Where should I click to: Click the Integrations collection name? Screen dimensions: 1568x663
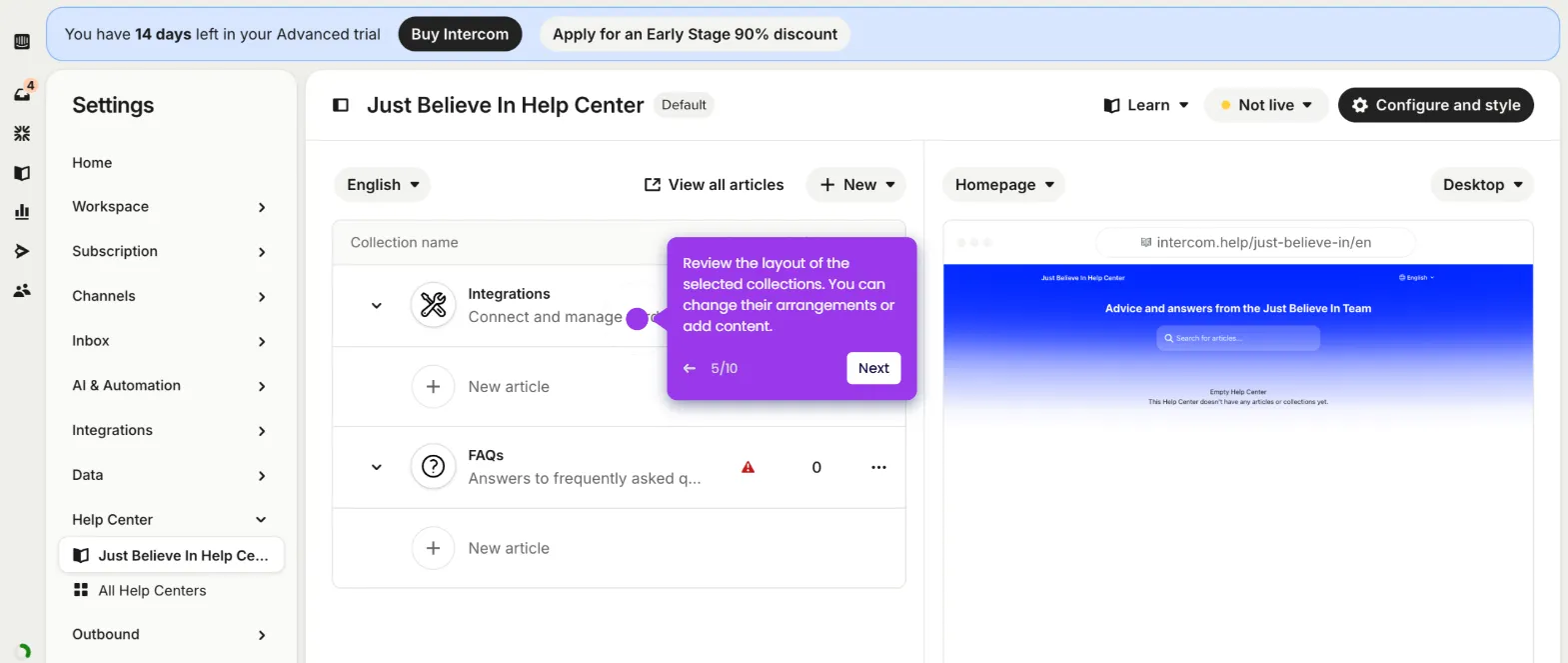click(x=509, y=294)
